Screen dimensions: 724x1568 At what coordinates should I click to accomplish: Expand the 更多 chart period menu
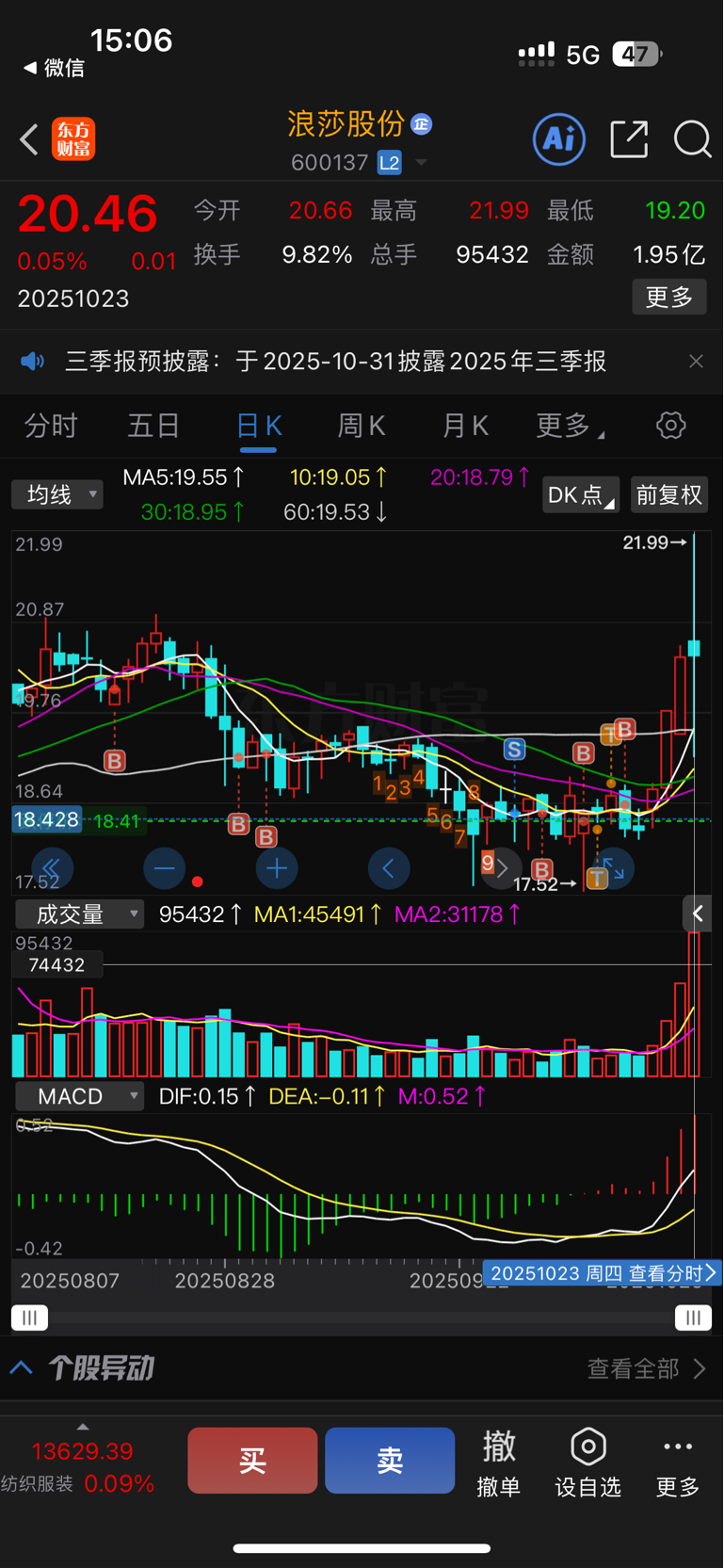click(x=570, y=426)
